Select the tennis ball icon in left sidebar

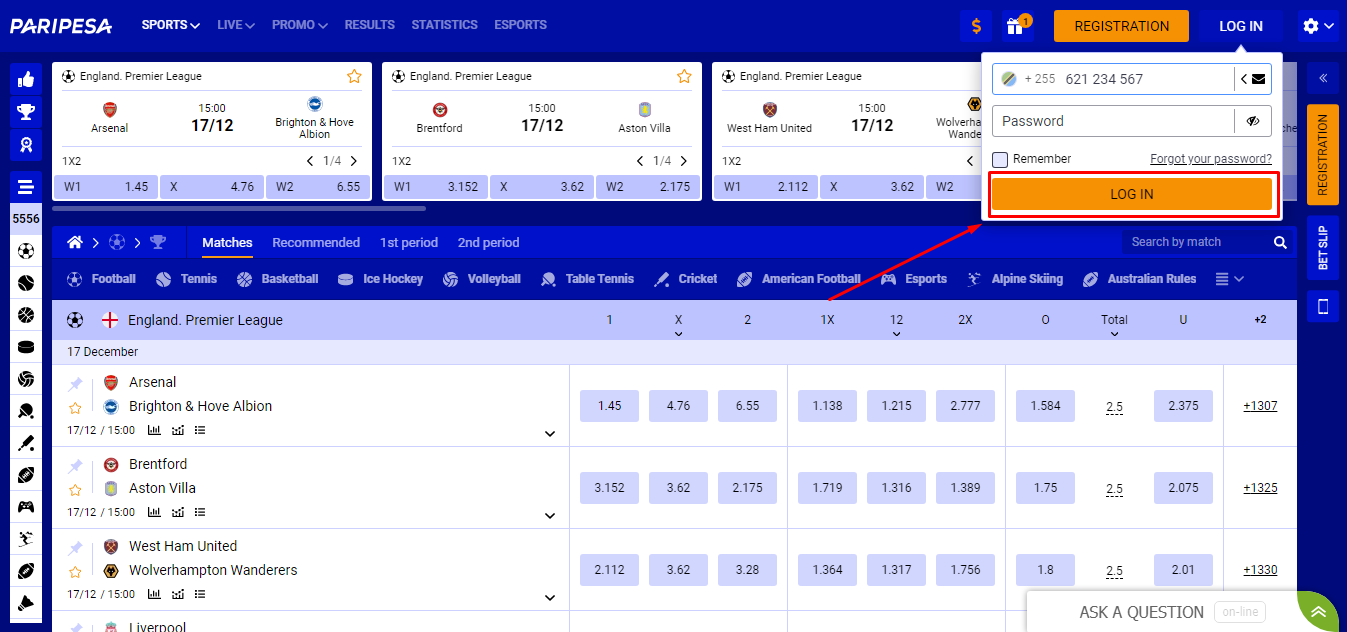[26, 283]
